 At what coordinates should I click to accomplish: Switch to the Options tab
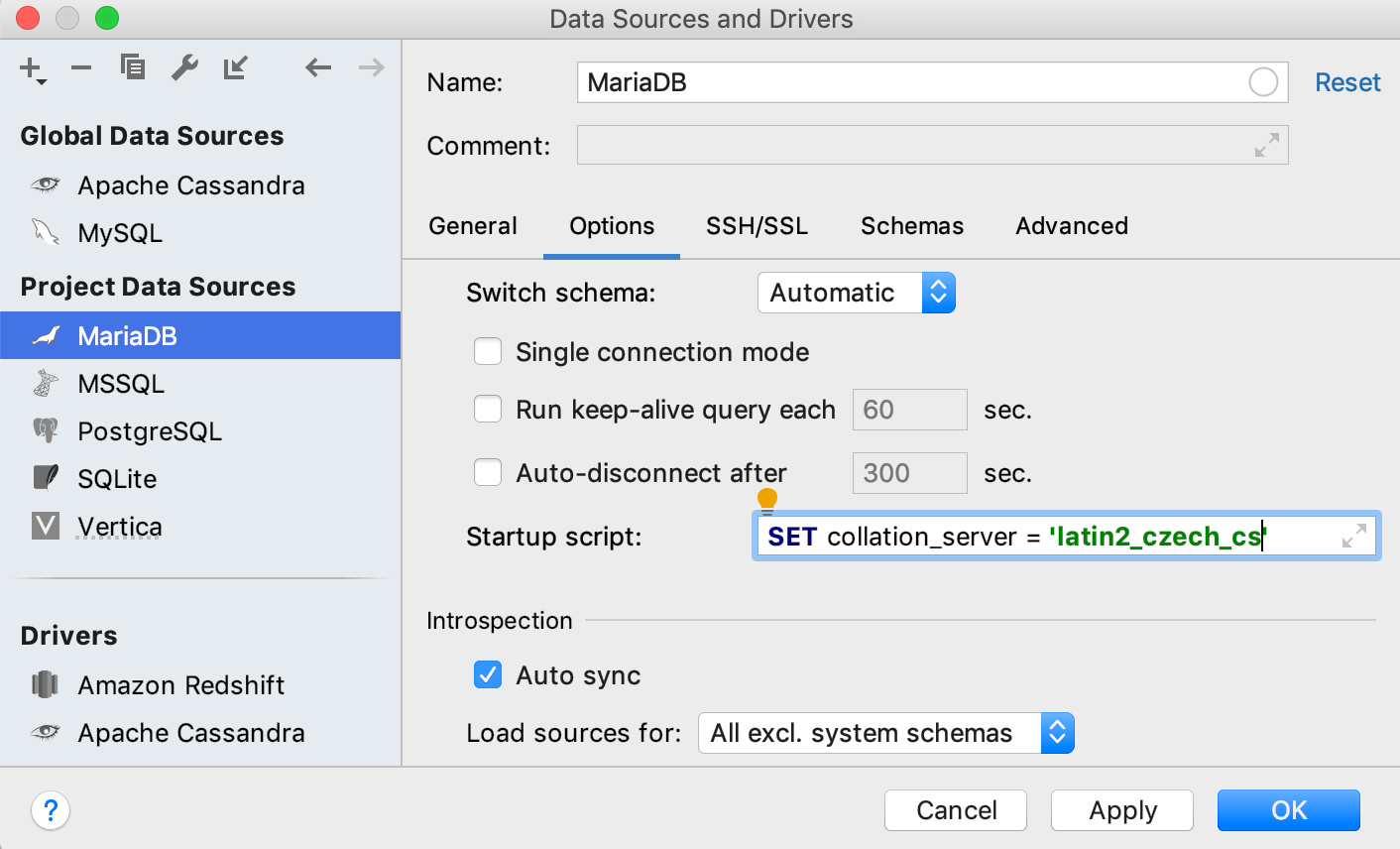[612, 226]
